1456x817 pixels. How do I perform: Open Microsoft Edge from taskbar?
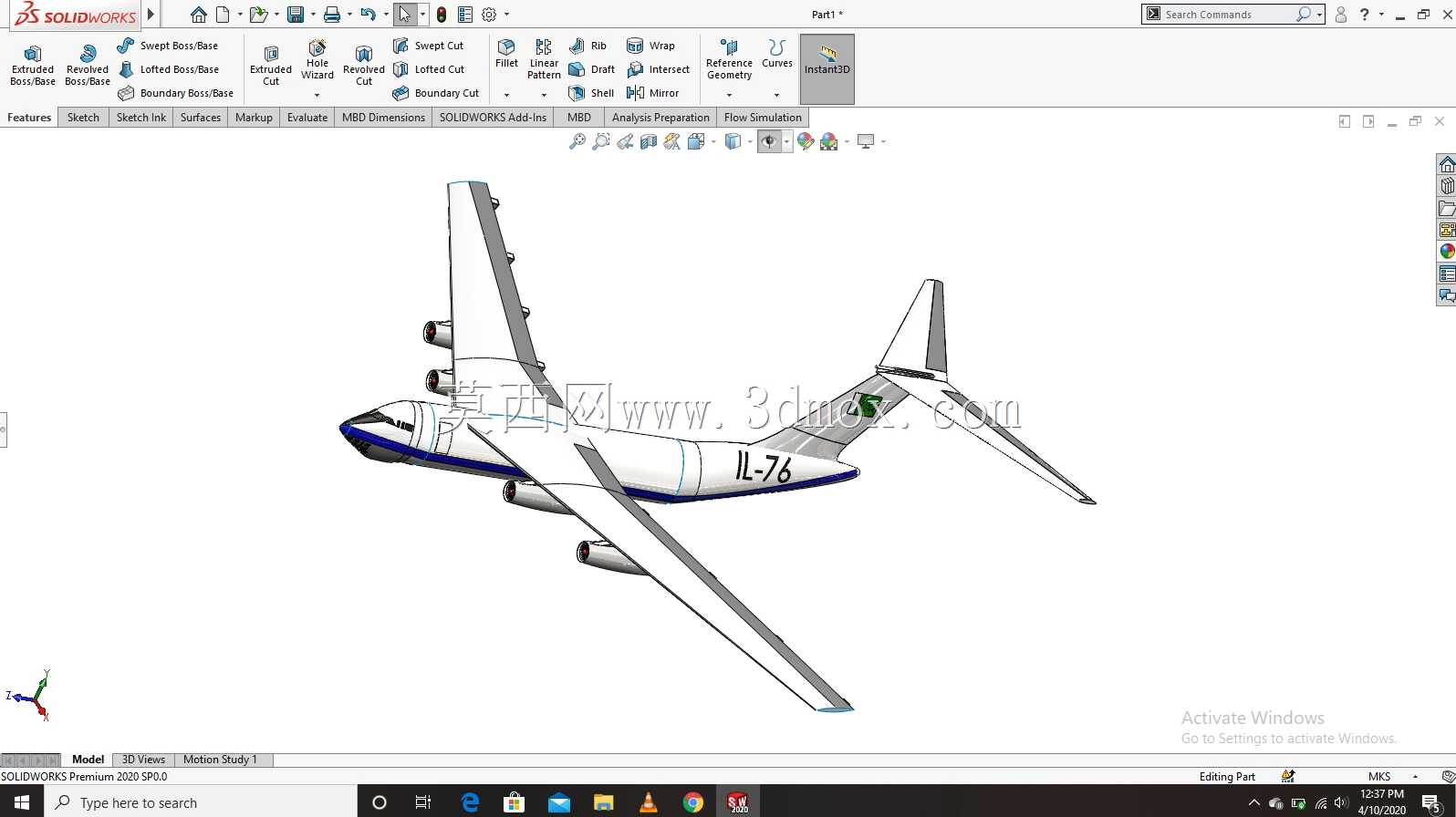coord(470,802)
